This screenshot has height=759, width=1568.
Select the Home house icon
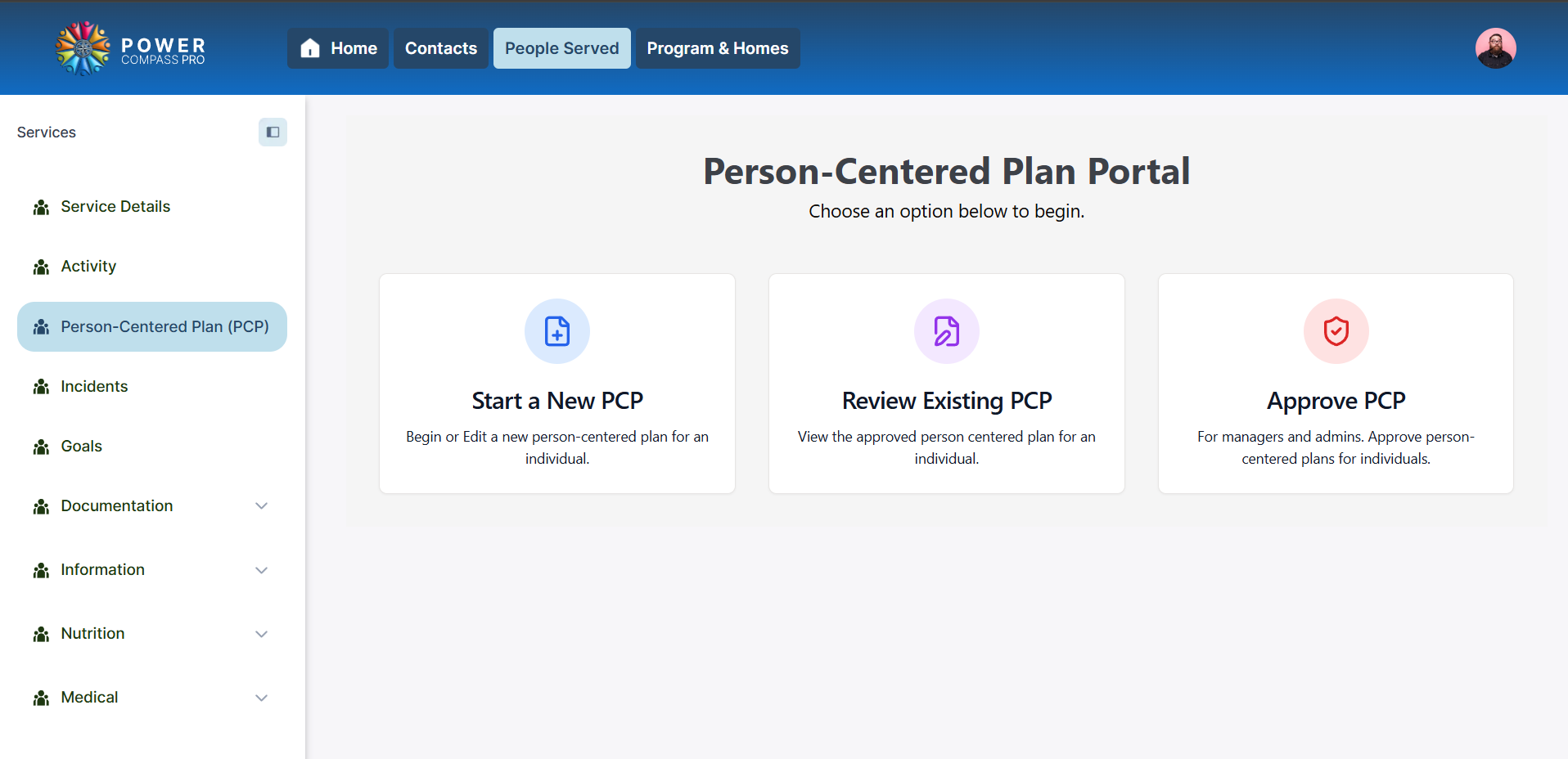click(x=309, y=48)
